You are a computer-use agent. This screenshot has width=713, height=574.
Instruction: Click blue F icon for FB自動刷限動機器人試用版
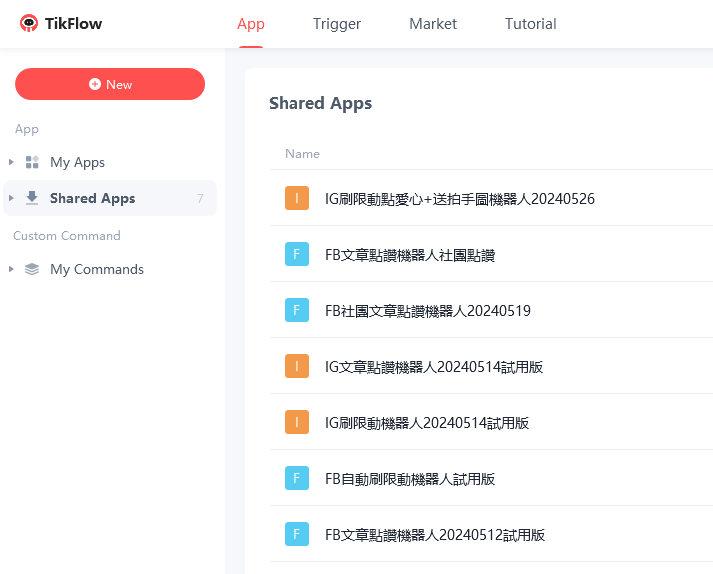297,478
